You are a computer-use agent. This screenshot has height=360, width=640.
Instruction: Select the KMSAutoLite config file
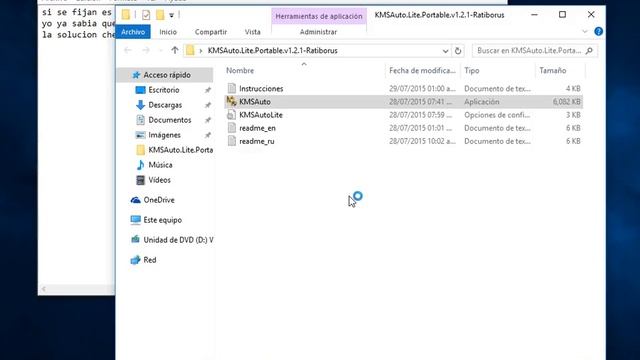pyautogui.click(x=261, y=115)
